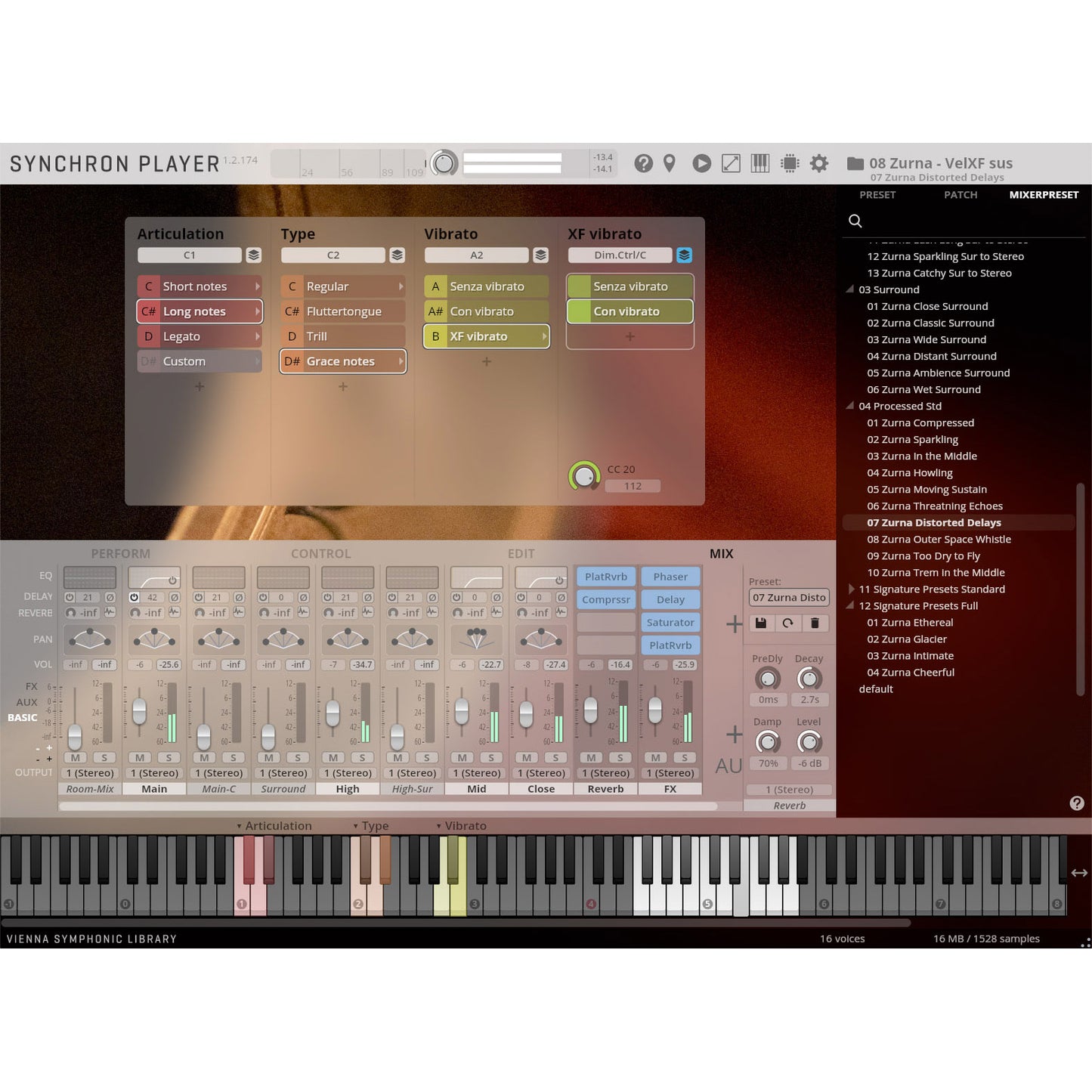Solo the Close mixer channel
This screenshot has width=1092, height=1092.
click(x=555, y=757)
